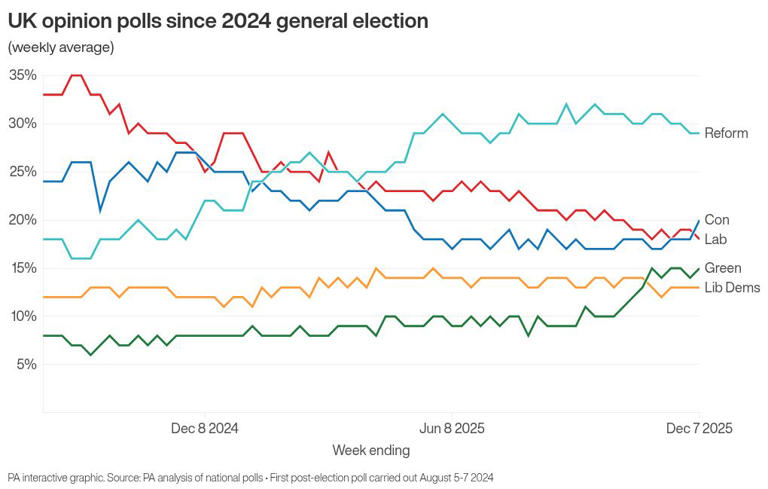Click the 5% y-axis label
The image size is (768, 489).
(x=26, y=364)
